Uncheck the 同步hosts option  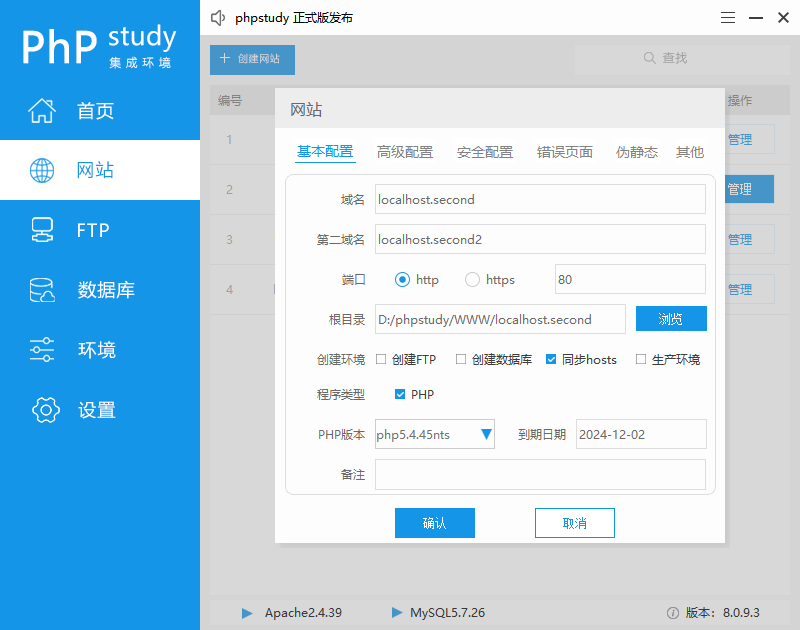click(549, 359)
